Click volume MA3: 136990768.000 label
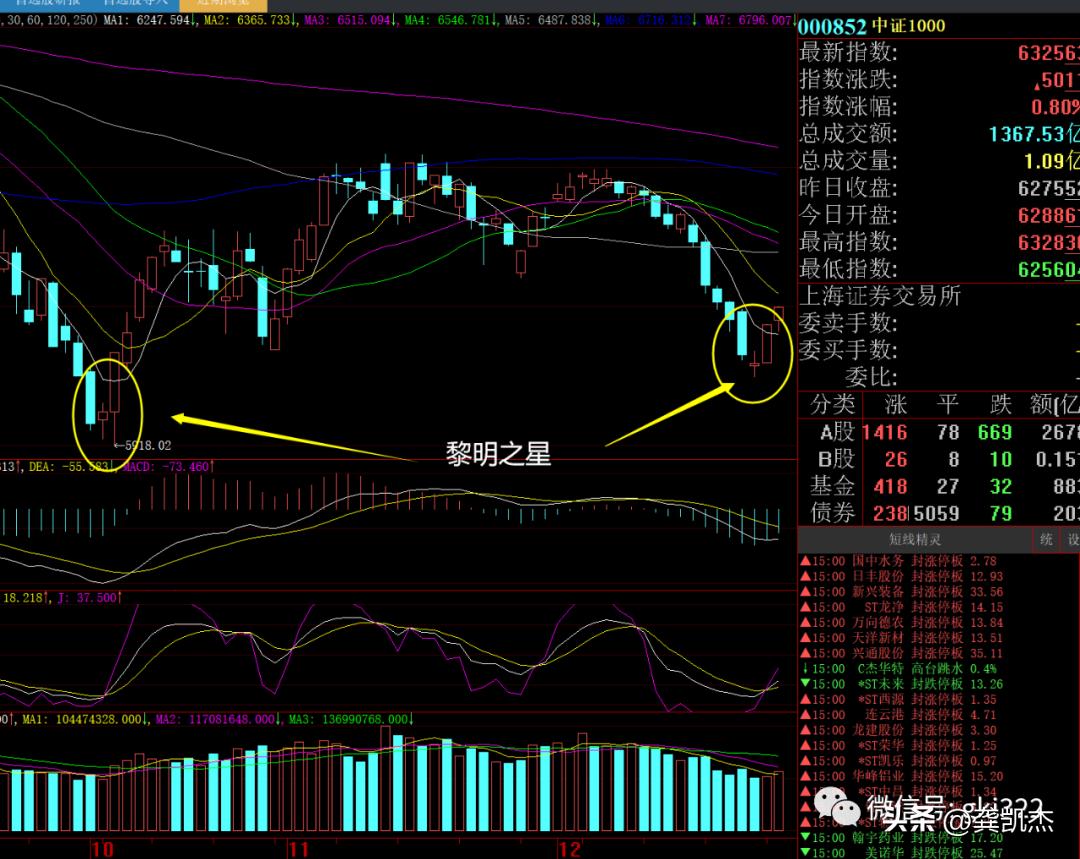Viewport: 1080px width, 859px height. [x=351, y=719]
